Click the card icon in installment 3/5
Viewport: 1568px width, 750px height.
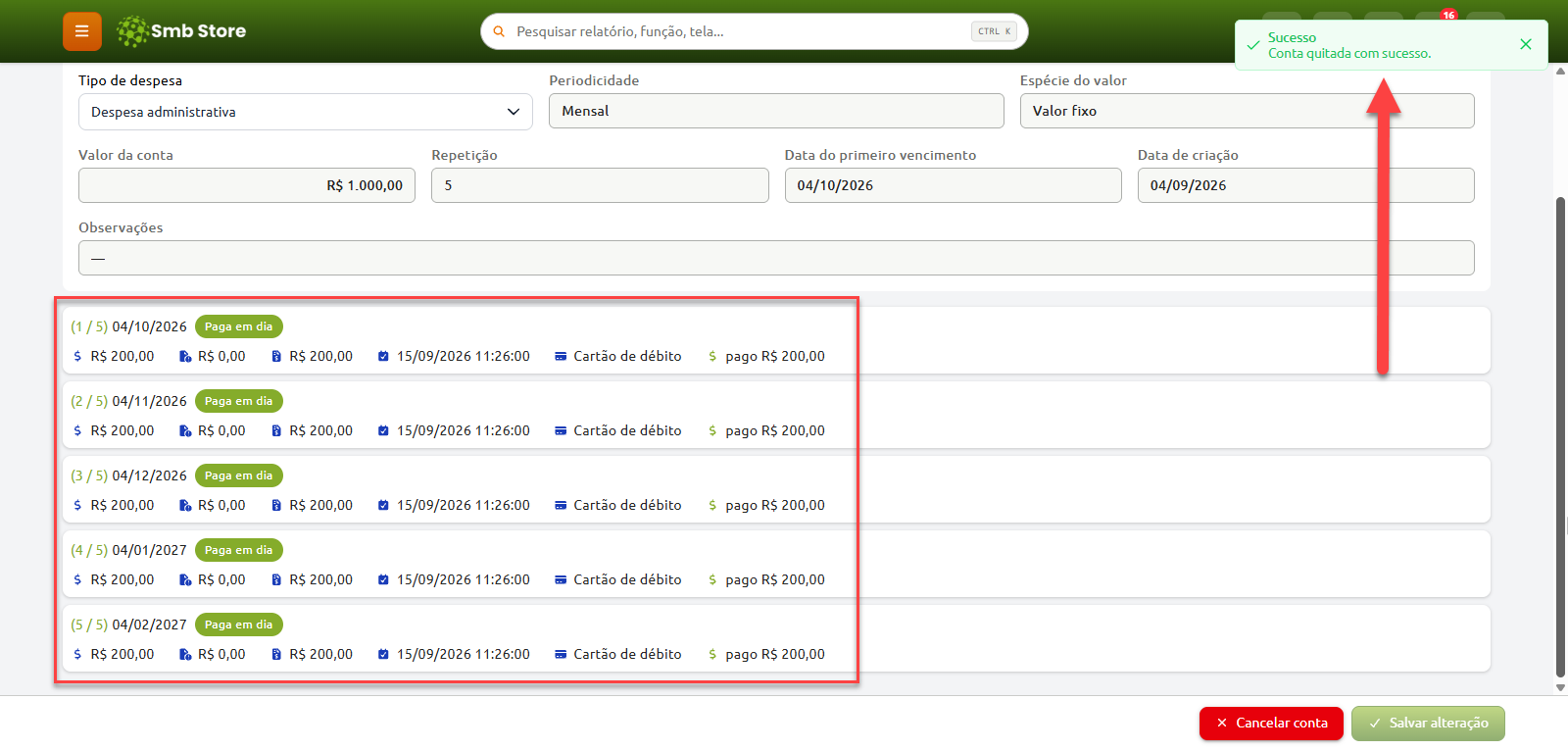561,505
